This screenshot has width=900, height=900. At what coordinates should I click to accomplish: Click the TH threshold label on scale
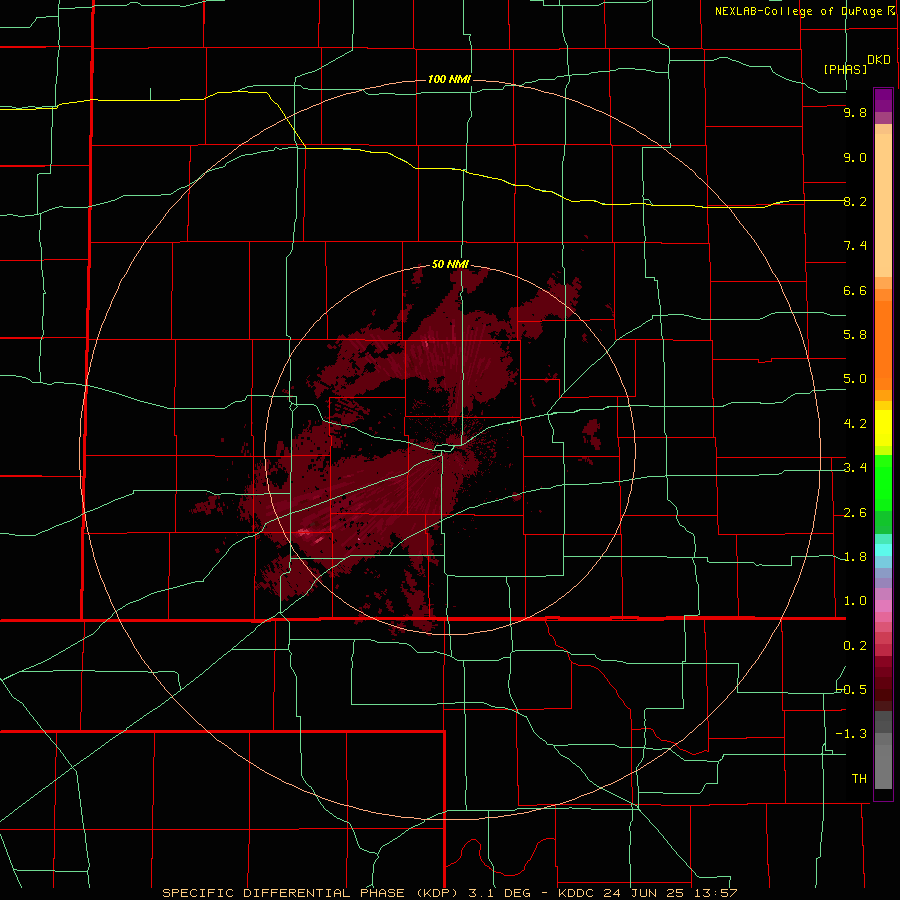coord(859,778)
